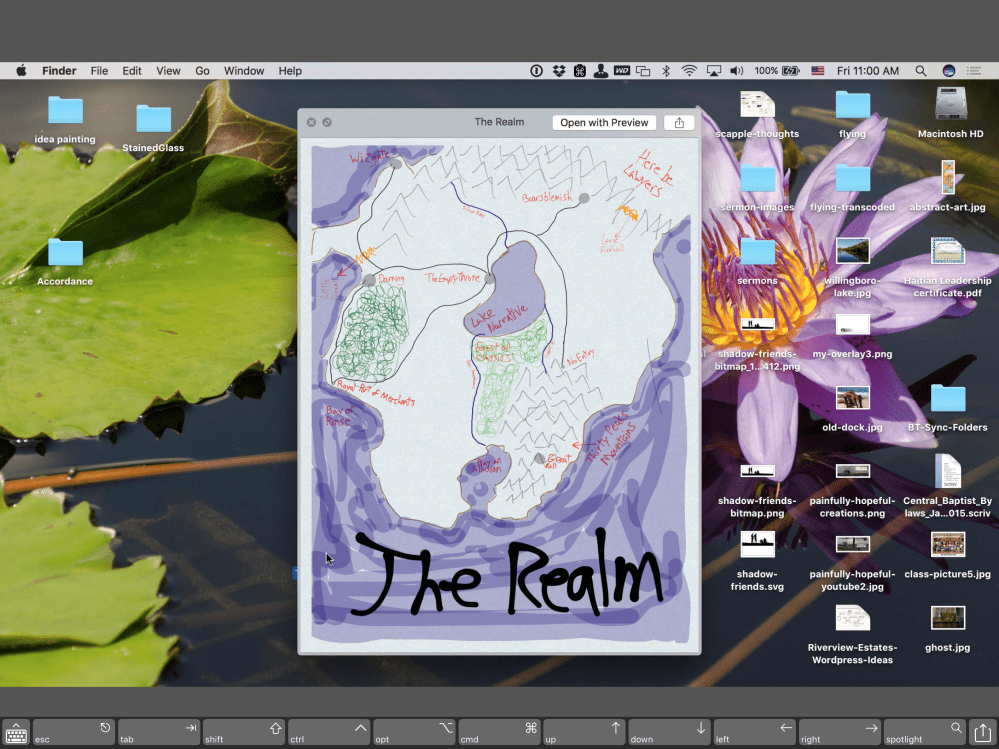
Task: Open the ghost.jpg image on the desktop
Action: point(948,618)
